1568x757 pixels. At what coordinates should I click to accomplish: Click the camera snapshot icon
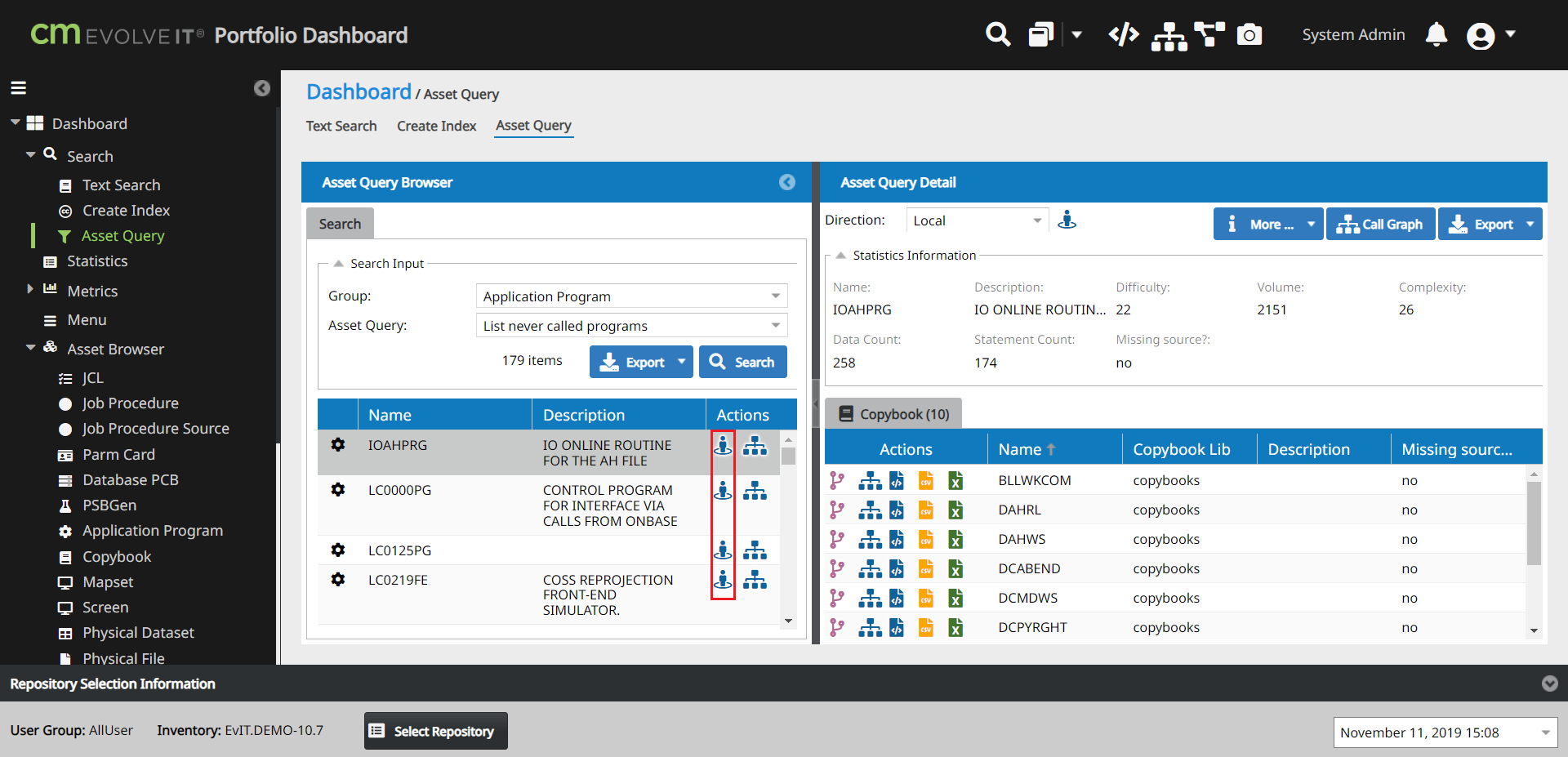click(1249, 34)
